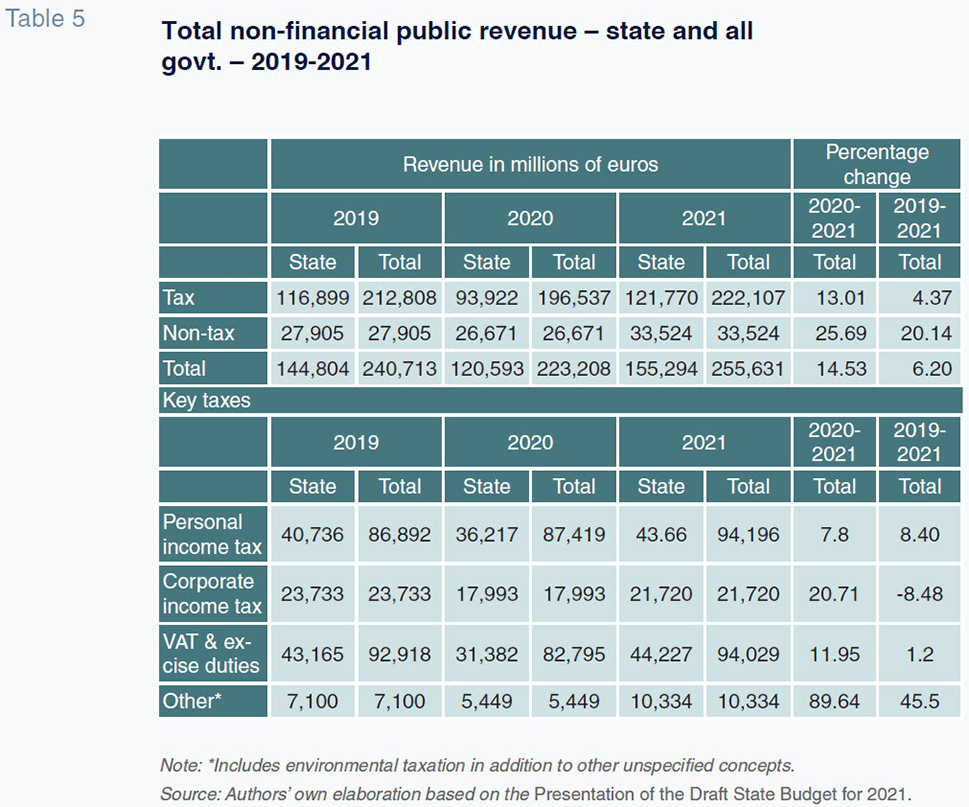This screenshot has width=969, height=807.
Task: Click the 'Other*' row label
Action: 213,701
